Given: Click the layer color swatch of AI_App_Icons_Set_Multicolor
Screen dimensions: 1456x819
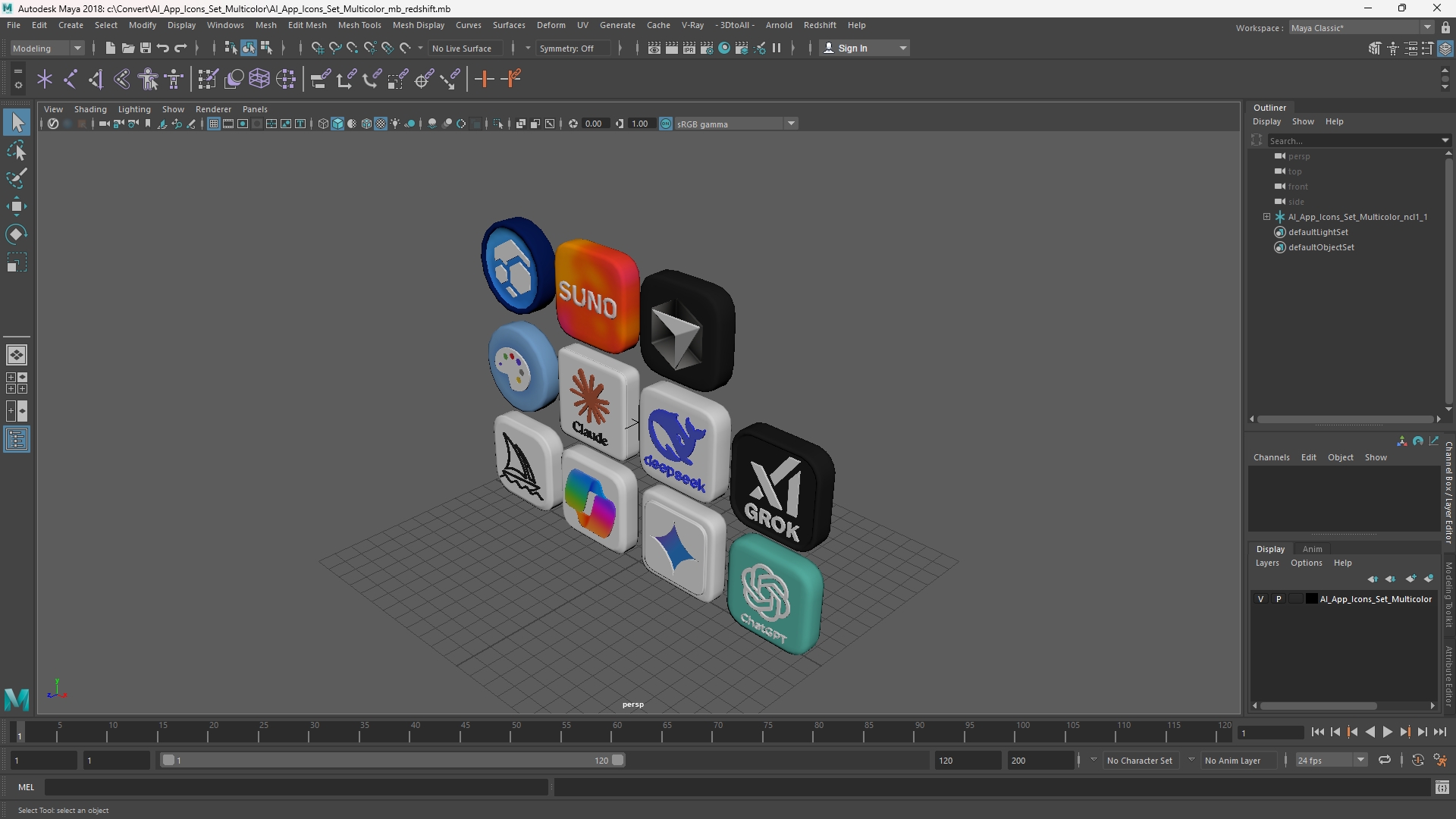Looking at the screenshot, I should click(x=1311, y=599).
